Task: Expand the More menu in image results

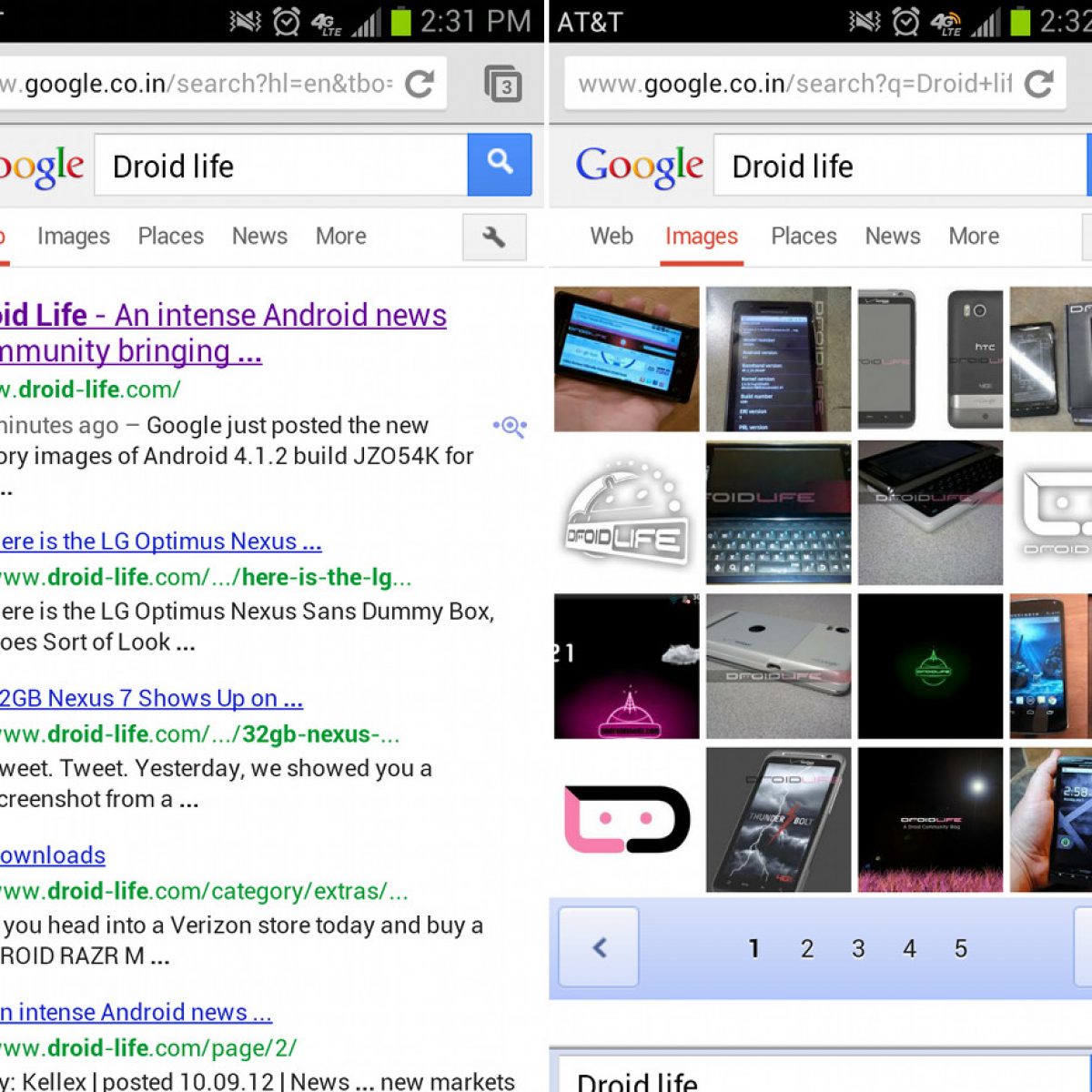Action: (974, 236)
